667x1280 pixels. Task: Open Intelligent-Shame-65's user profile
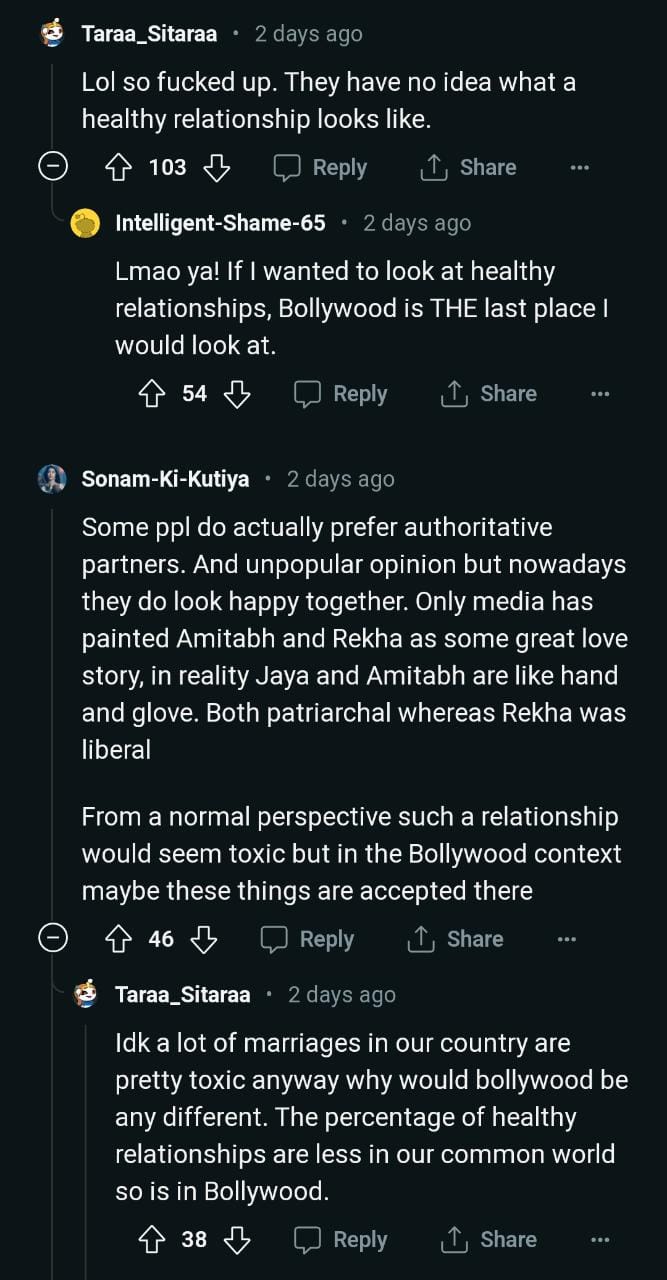tap(220, 223)
